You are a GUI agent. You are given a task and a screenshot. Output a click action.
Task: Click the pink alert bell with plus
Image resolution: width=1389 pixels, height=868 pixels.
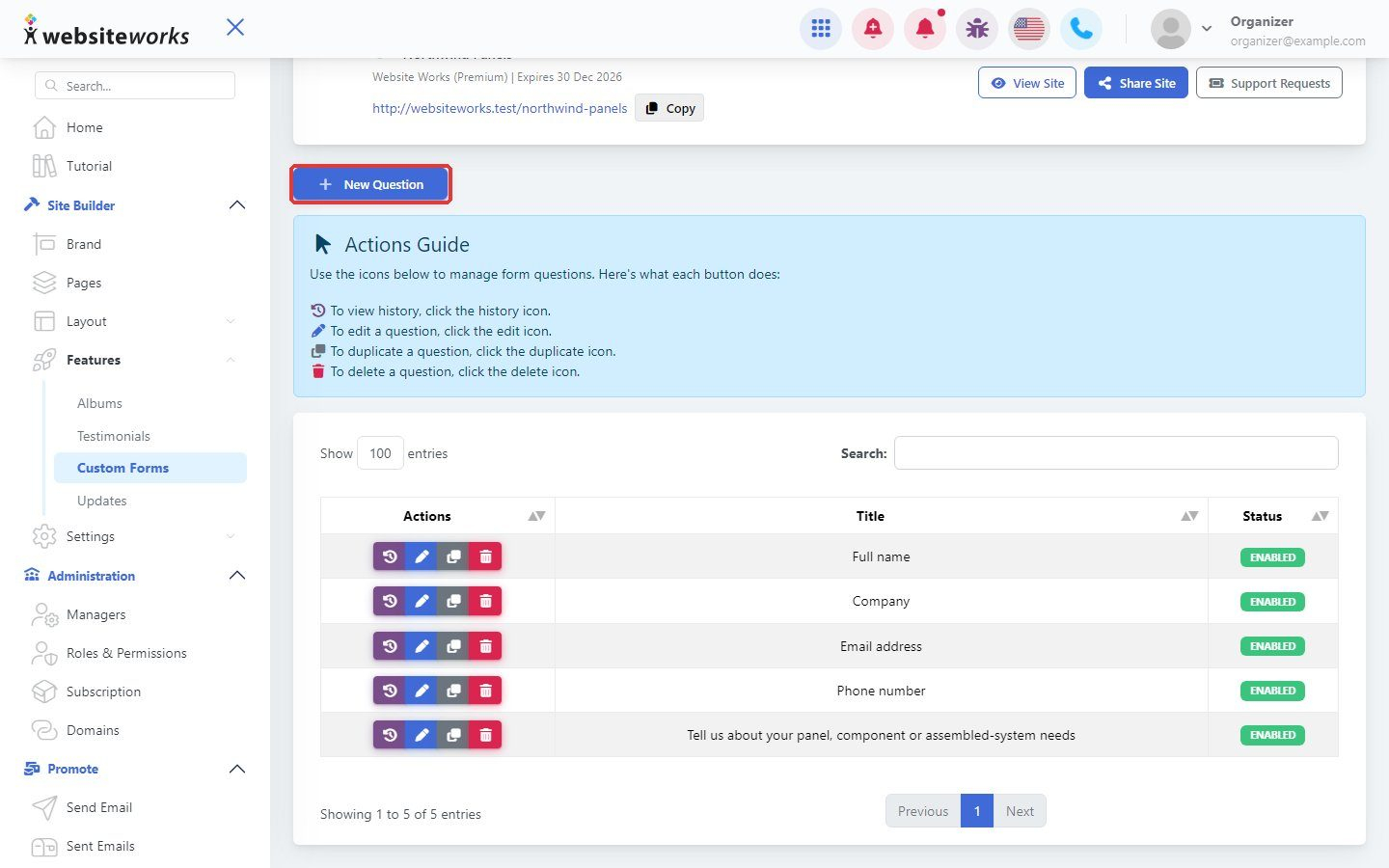[873, 29]
